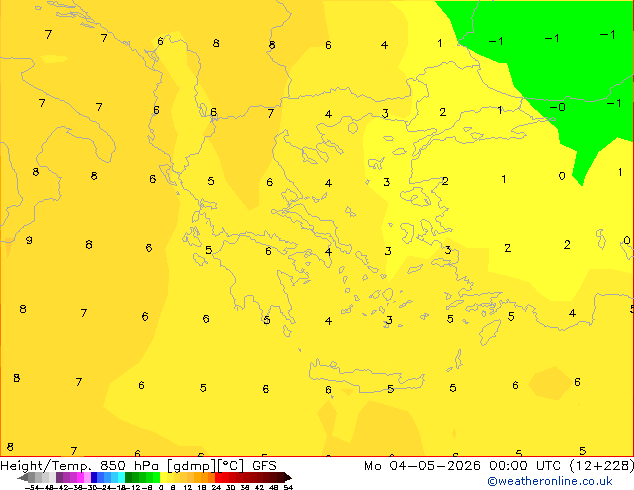The height and width of the screenshot is (490, 634).
Task: Click the '[°C]' unit label
Action: pyautogui.click(x=230, y=466)
